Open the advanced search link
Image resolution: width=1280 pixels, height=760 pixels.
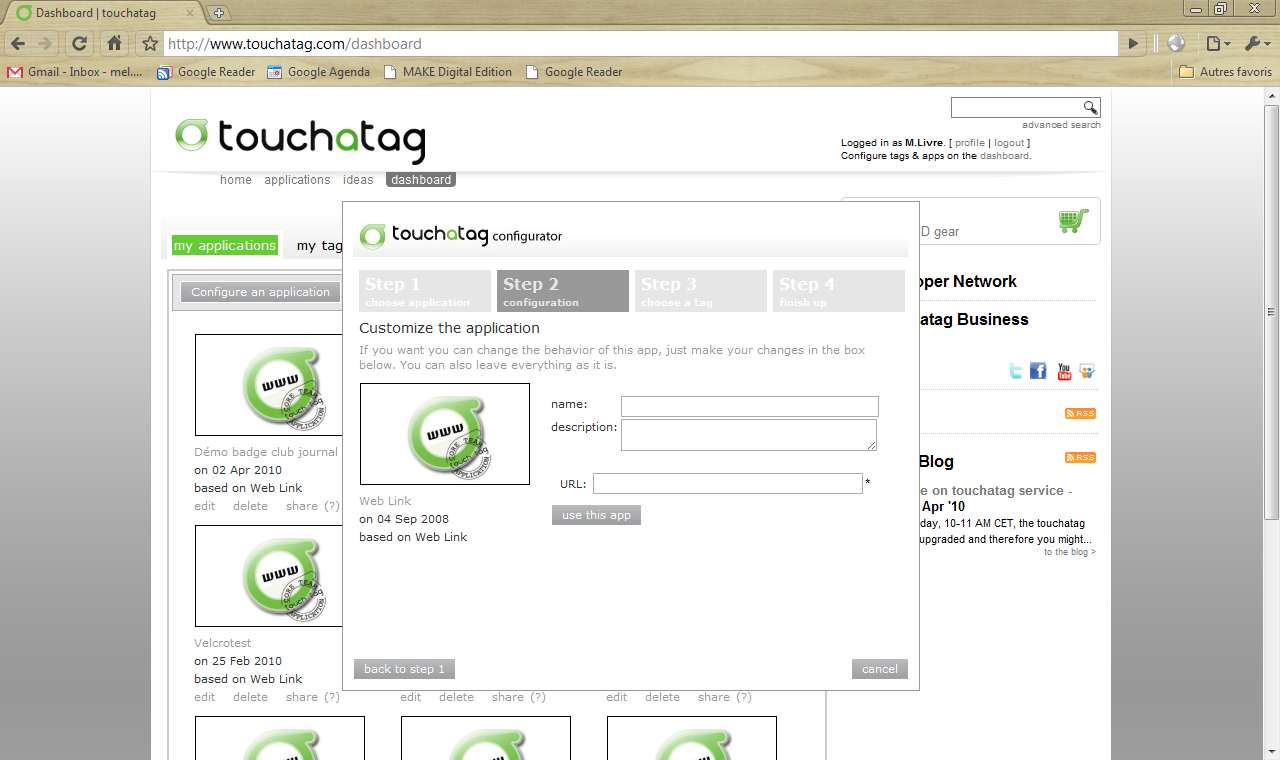(x=1061, y=125)
